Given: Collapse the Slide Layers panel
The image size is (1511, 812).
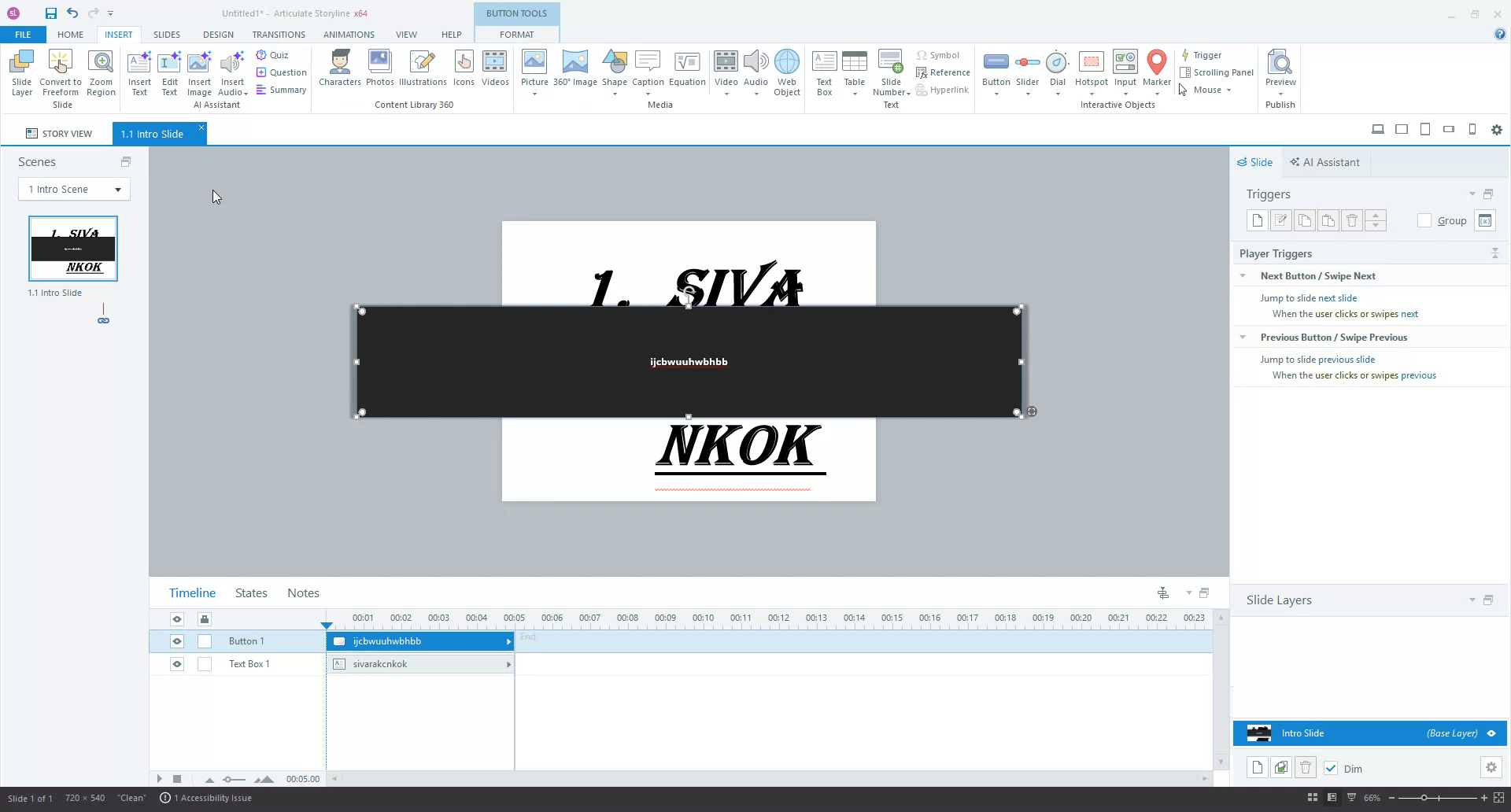Looking at the screenshot, I should [1471, 600].
